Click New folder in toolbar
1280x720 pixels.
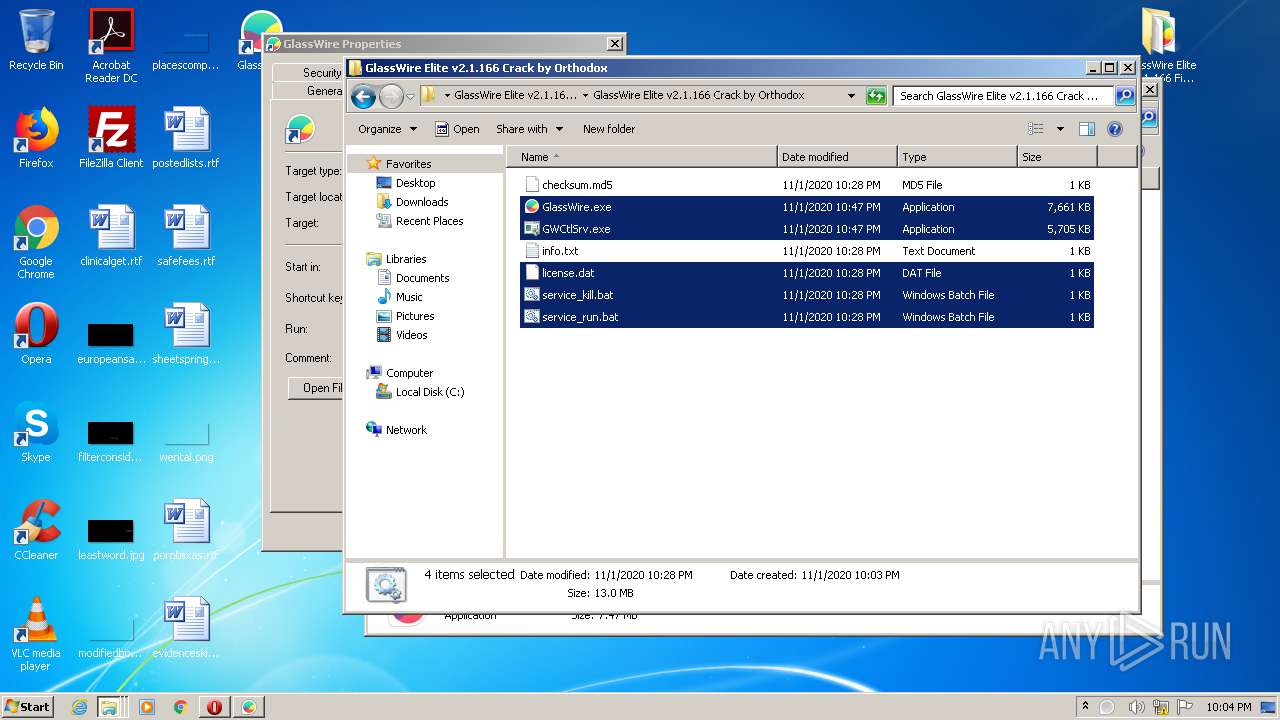pos(609,129)
